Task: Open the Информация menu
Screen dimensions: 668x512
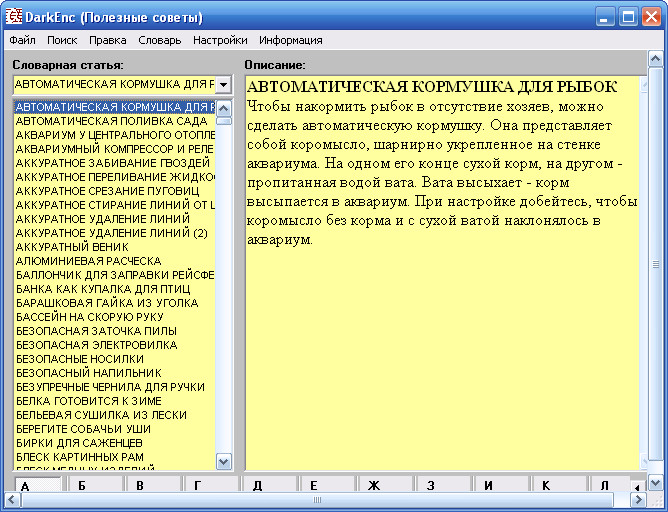Action: pyautogui.click(x=290, y=40)
